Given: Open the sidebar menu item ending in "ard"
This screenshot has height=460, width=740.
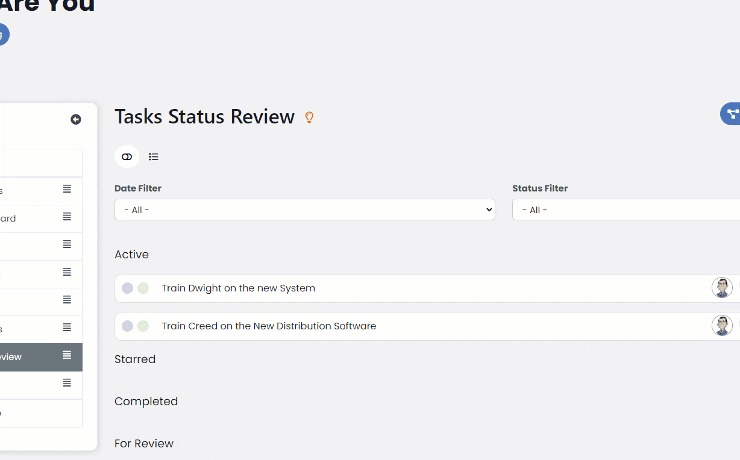Looking at the screenshot, I should pos(20,218).
